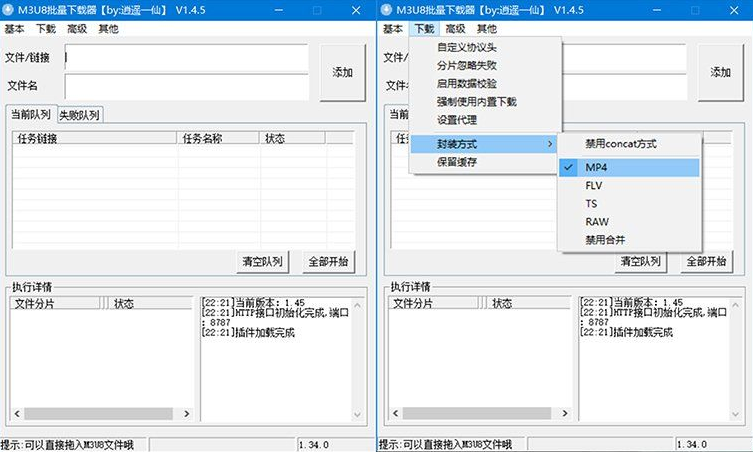Click log scroll-up arrow in right window
This screenshot has height=452, width=753.
736,305
